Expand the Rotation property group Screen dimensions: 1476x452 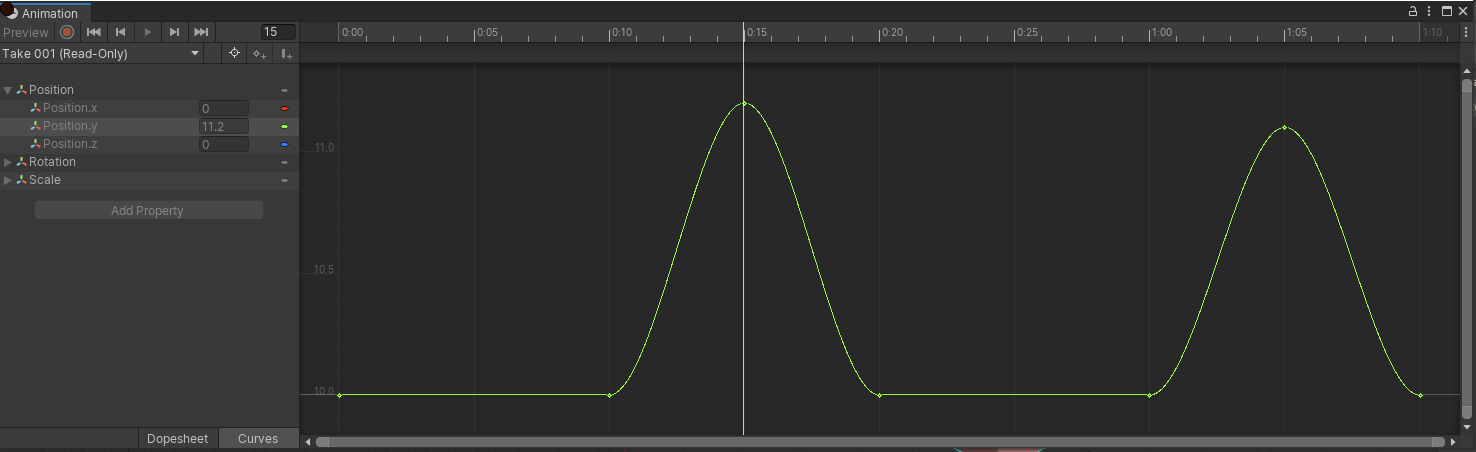8,162
